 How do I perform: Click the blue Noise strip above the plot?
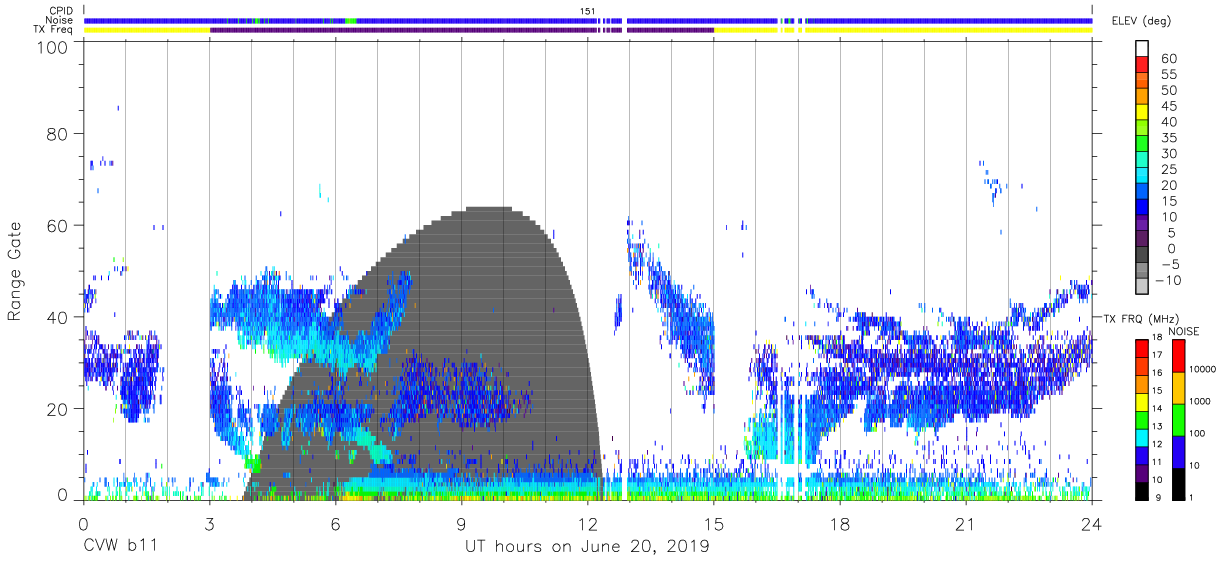[x=588, y=20]
